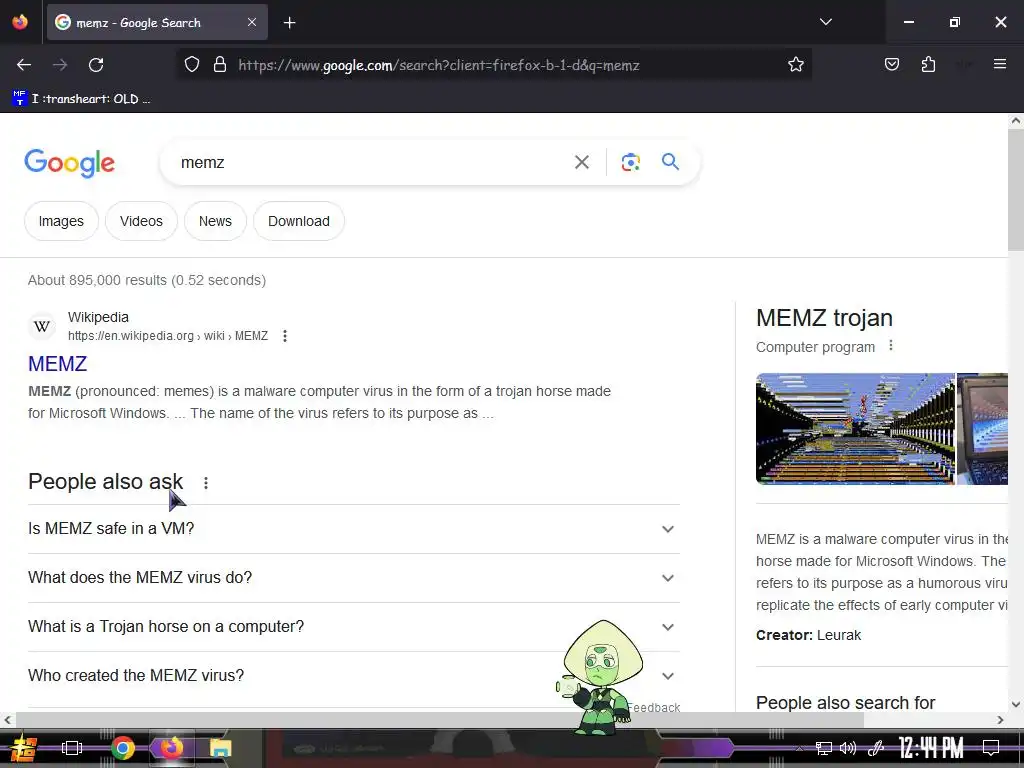Open the MEMZ trojan tunnel glitch image
Viewport: 1024px width, 768px height.
[x=855, y=428]
